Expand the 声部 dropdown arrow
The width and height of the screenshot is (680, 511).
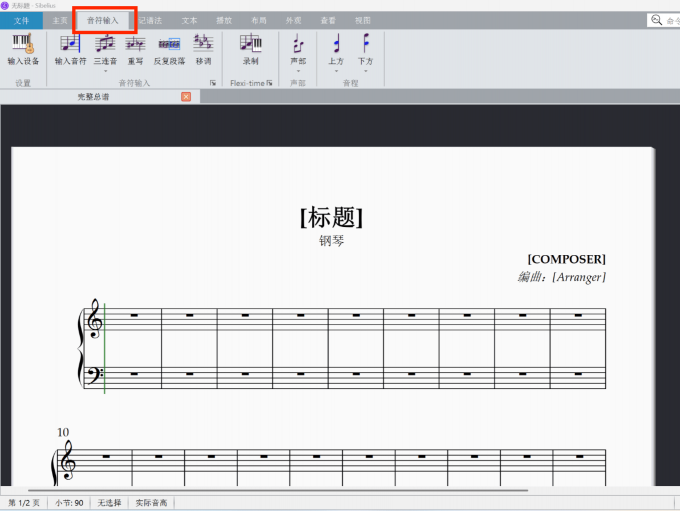pos(298,71)
